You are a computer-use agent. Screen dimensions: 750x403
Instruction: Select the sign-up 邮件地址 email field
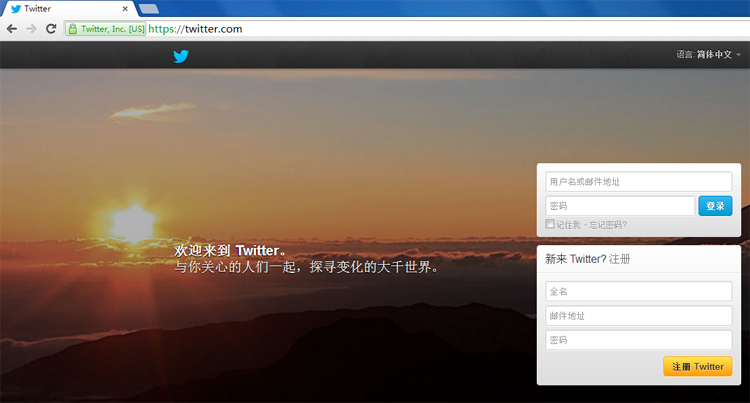tap(638, 316)
